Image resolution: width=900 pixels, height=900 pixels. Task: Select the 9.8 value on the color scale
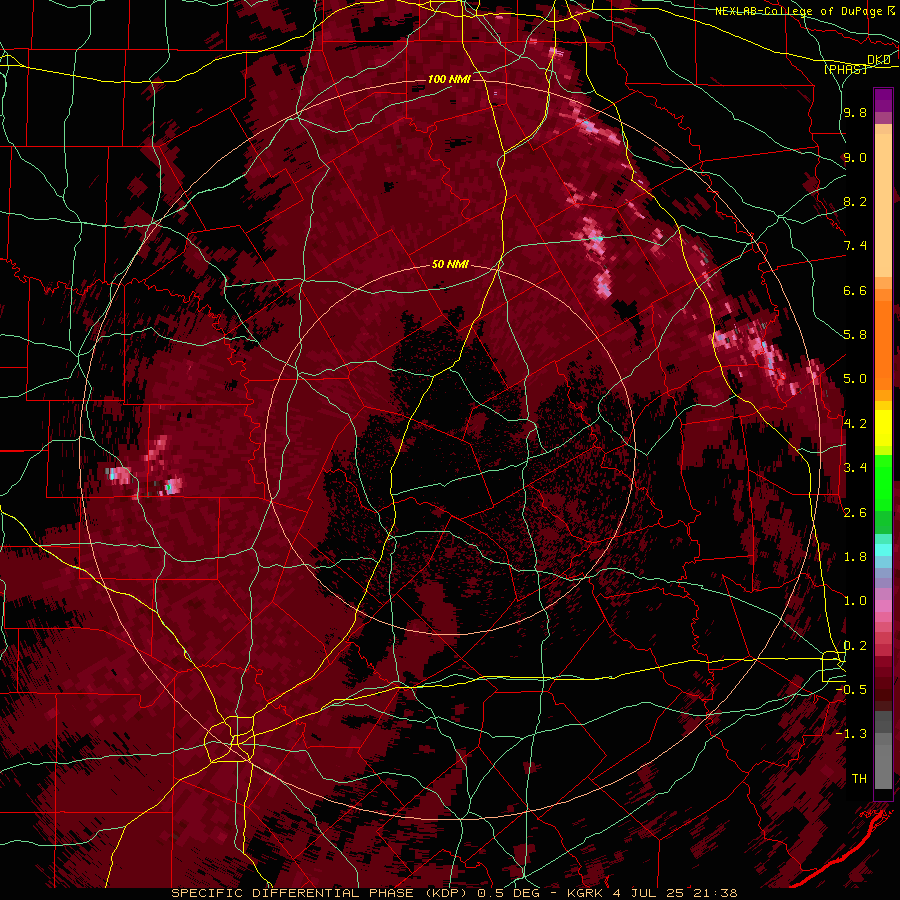pos(855,112)
